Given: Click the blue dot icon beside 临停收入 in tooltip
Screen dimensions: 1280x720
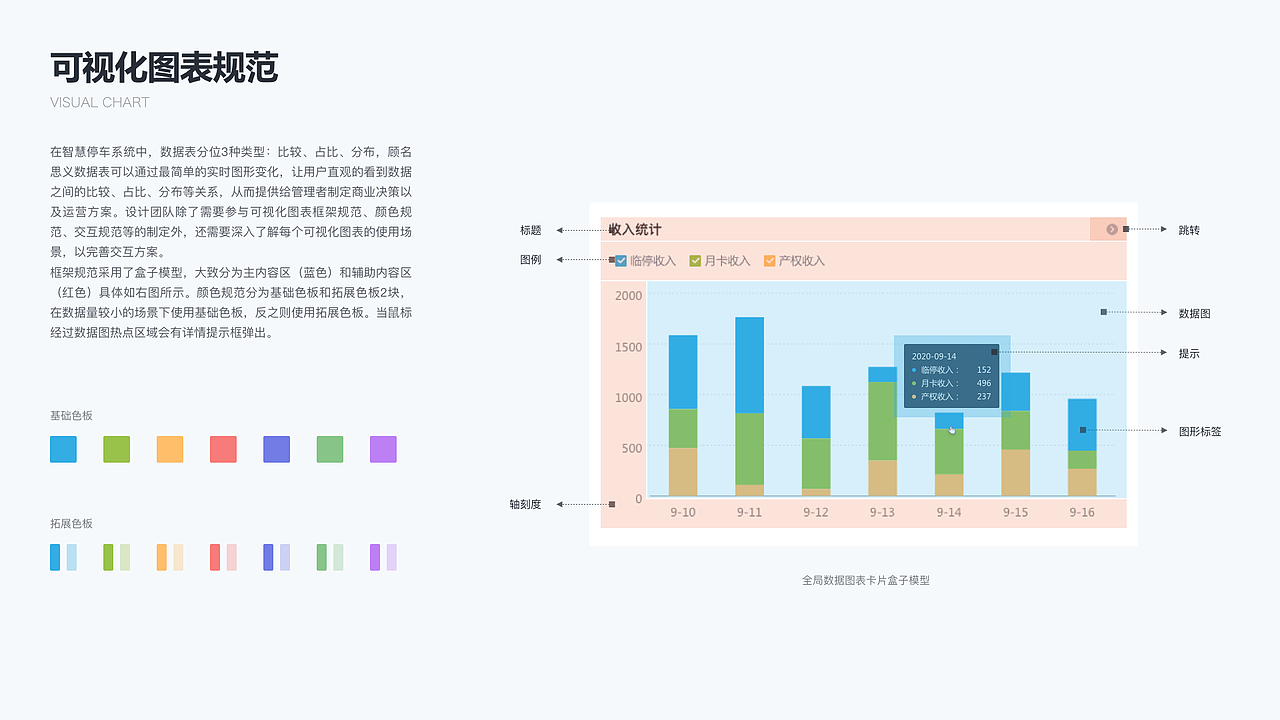Looking at the screenshot, I should pyautogui.click(x=913, y=369).
